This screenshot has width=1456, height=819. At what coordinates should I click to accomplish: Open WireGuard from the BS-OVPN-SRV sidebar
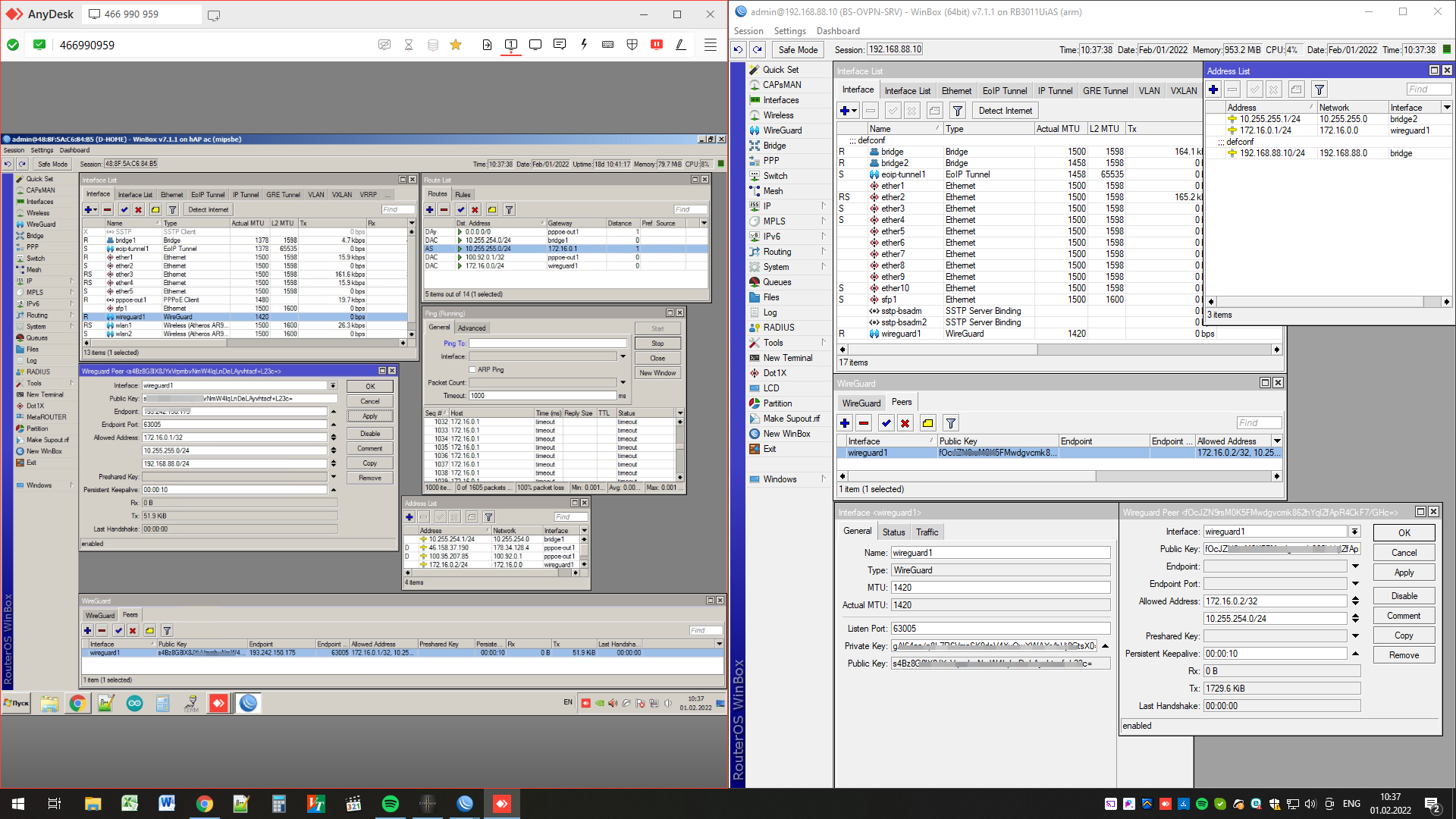(x=782, y=130)
